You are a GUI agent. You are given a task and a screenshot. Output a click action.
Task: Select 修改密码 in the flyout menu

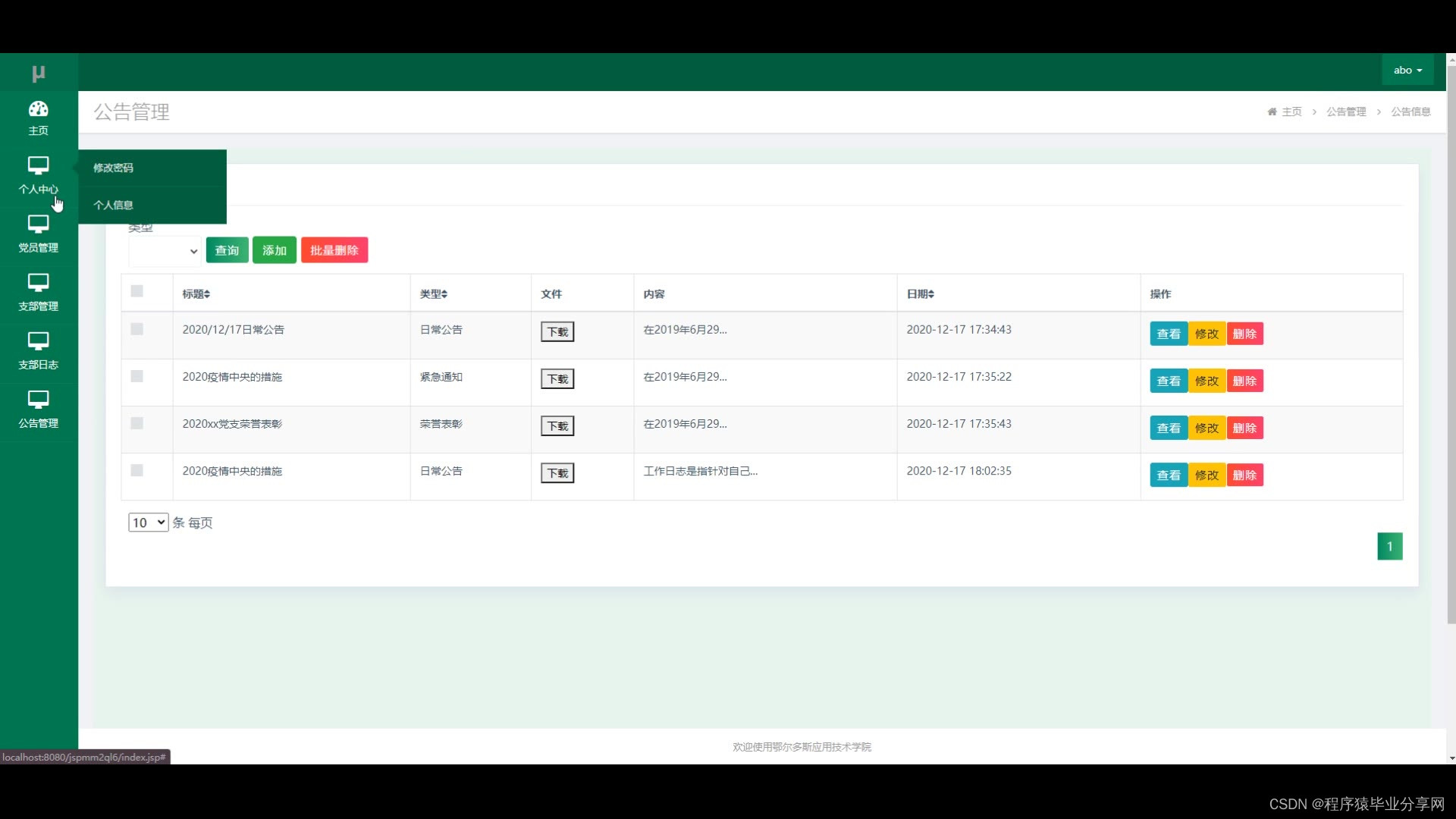[x=114, y=168]
